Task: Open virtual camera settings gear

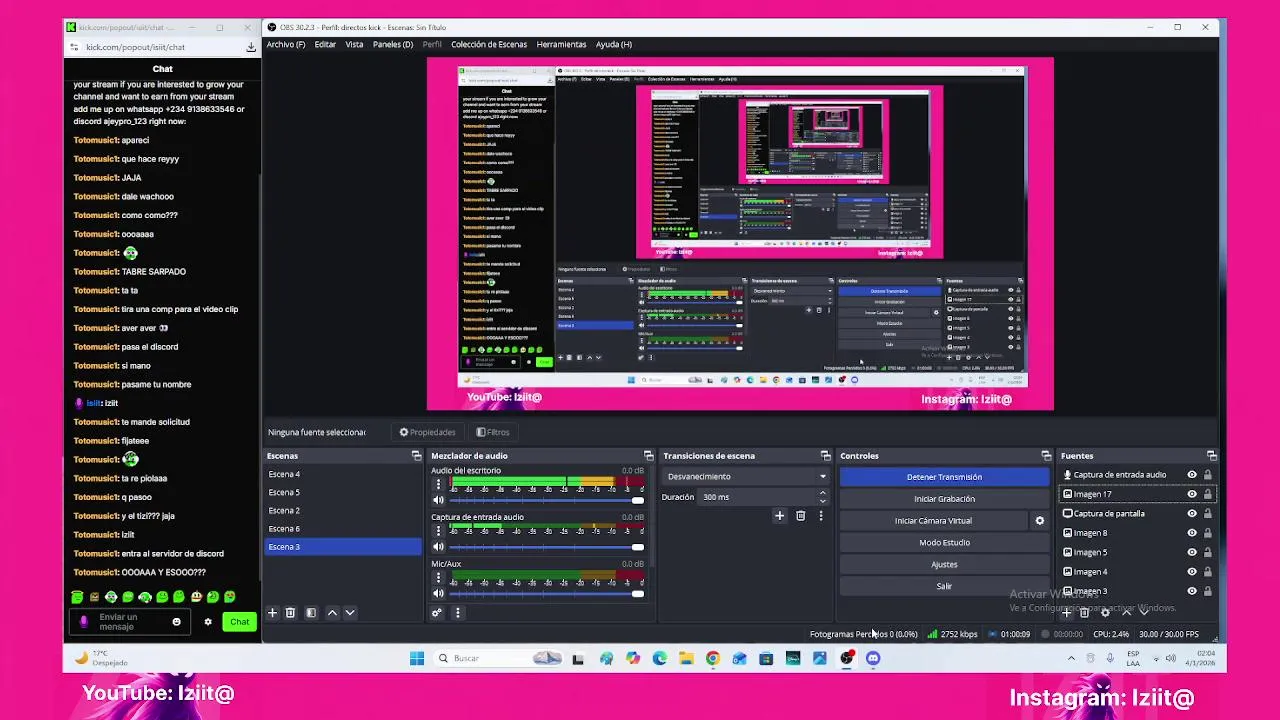Action: [1039, 521]
